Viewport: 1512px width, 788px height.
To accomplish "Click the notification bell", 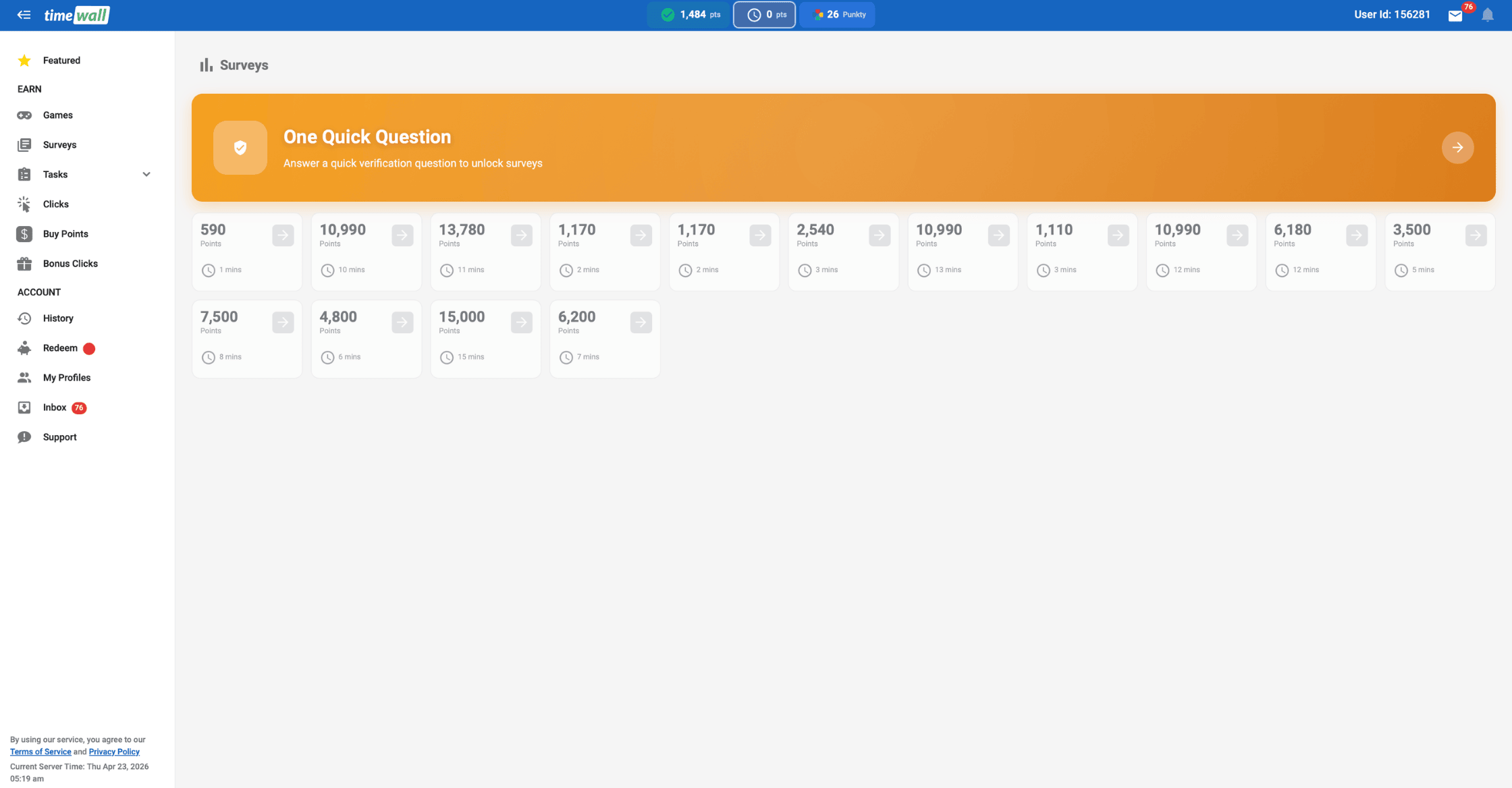I will coord(1488,15).
